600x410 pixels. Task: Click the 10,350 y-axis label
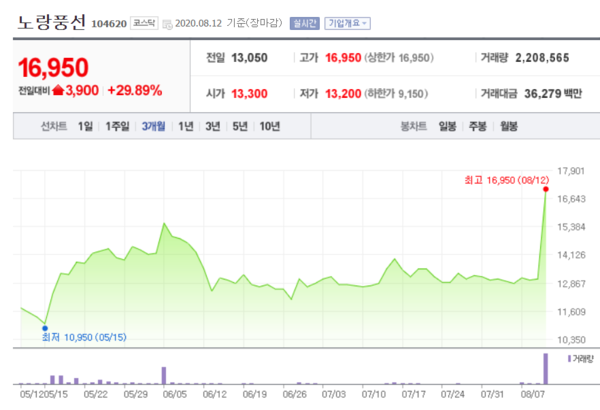(x=571, y=340)
